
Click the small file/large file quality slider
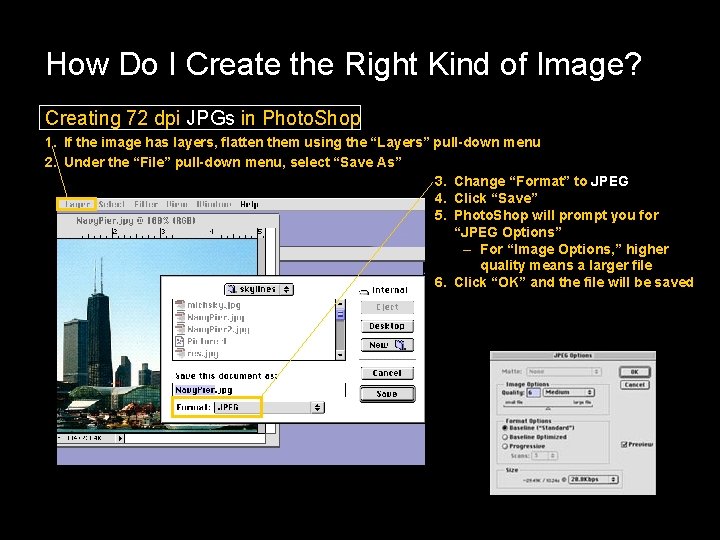548,407
